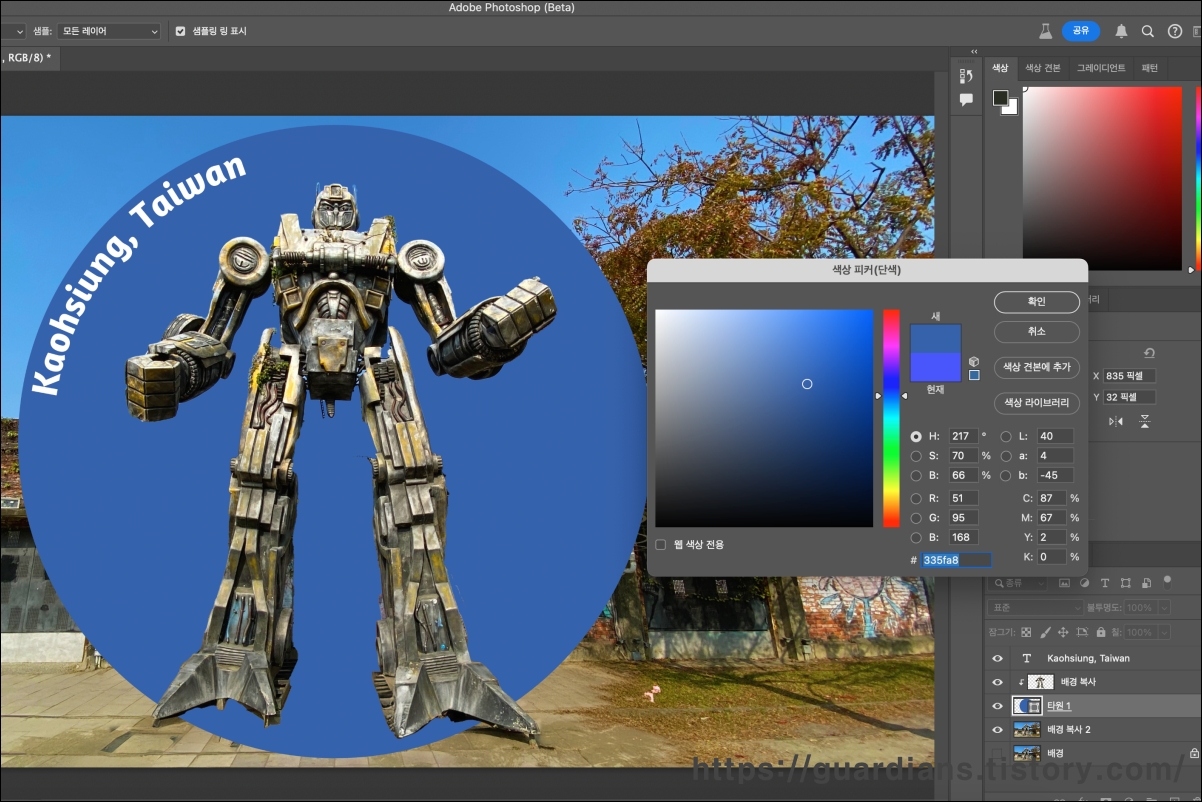Open the 샘플 모든 레이어 dropdown
The image size is (1202, 802).
point(109,31)
